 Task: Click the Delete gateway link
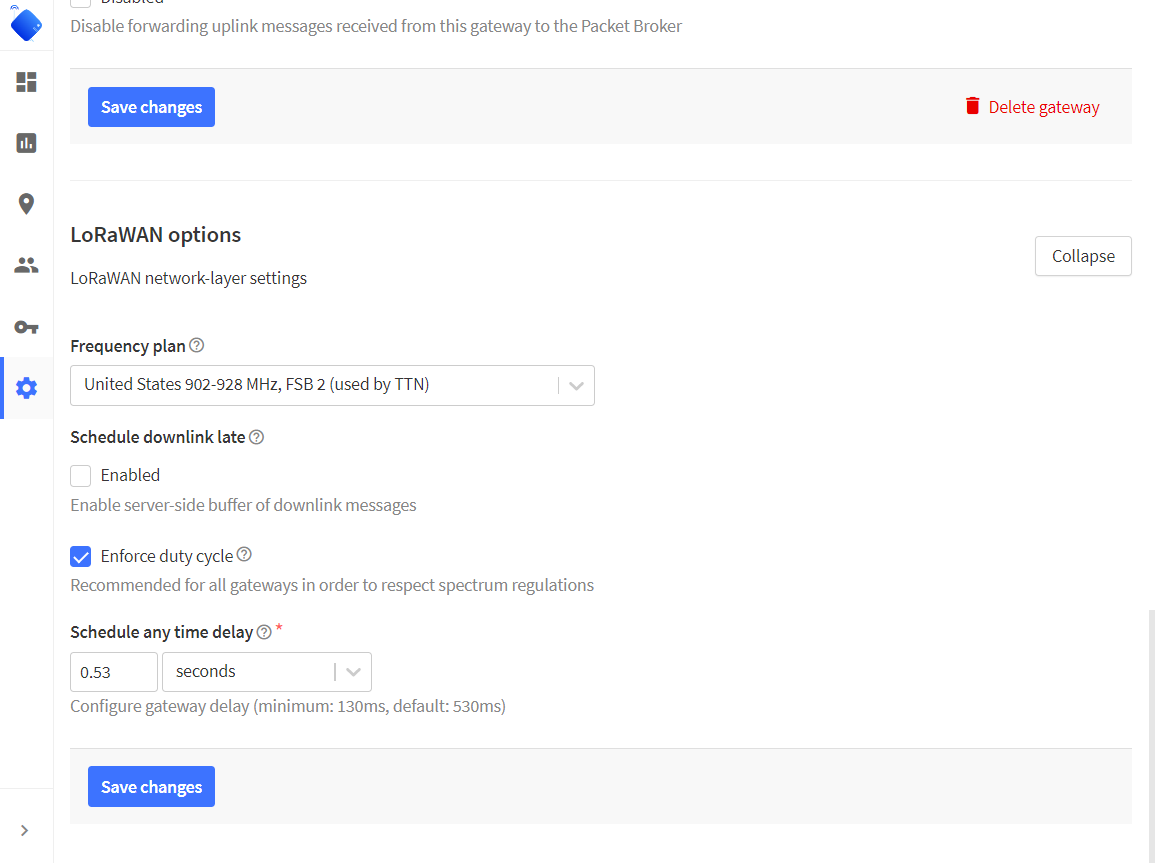[x=1031, y=107]
